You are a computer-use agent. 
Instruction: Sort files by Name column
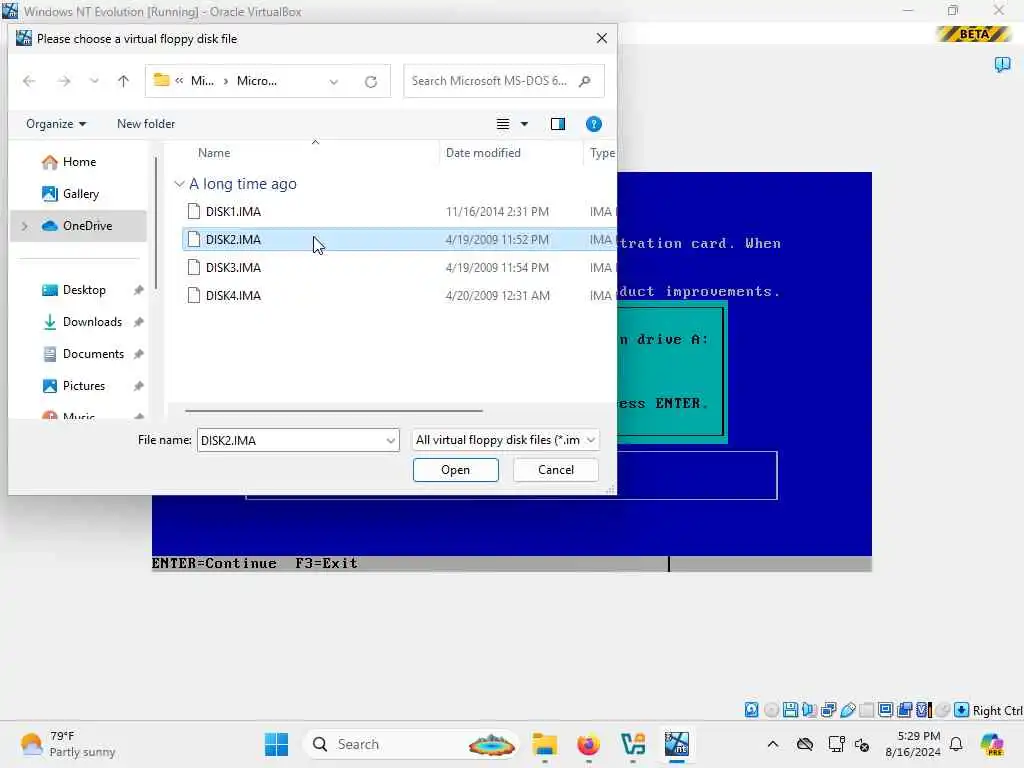214,153
